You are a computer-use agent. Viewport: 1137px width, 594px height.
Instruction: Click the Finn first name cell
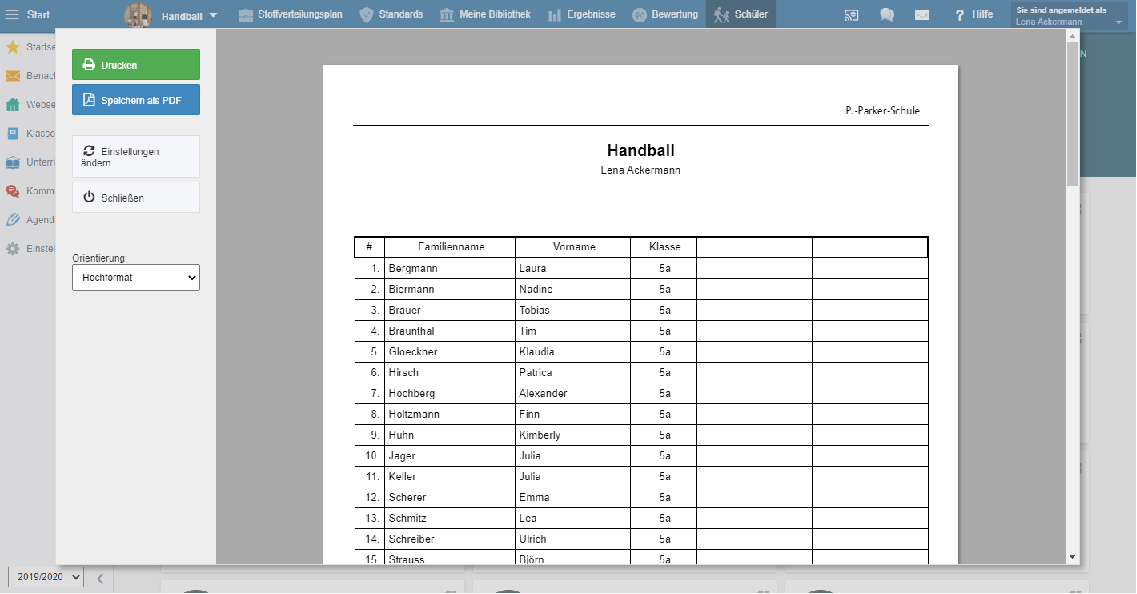[x=573, y=414]
